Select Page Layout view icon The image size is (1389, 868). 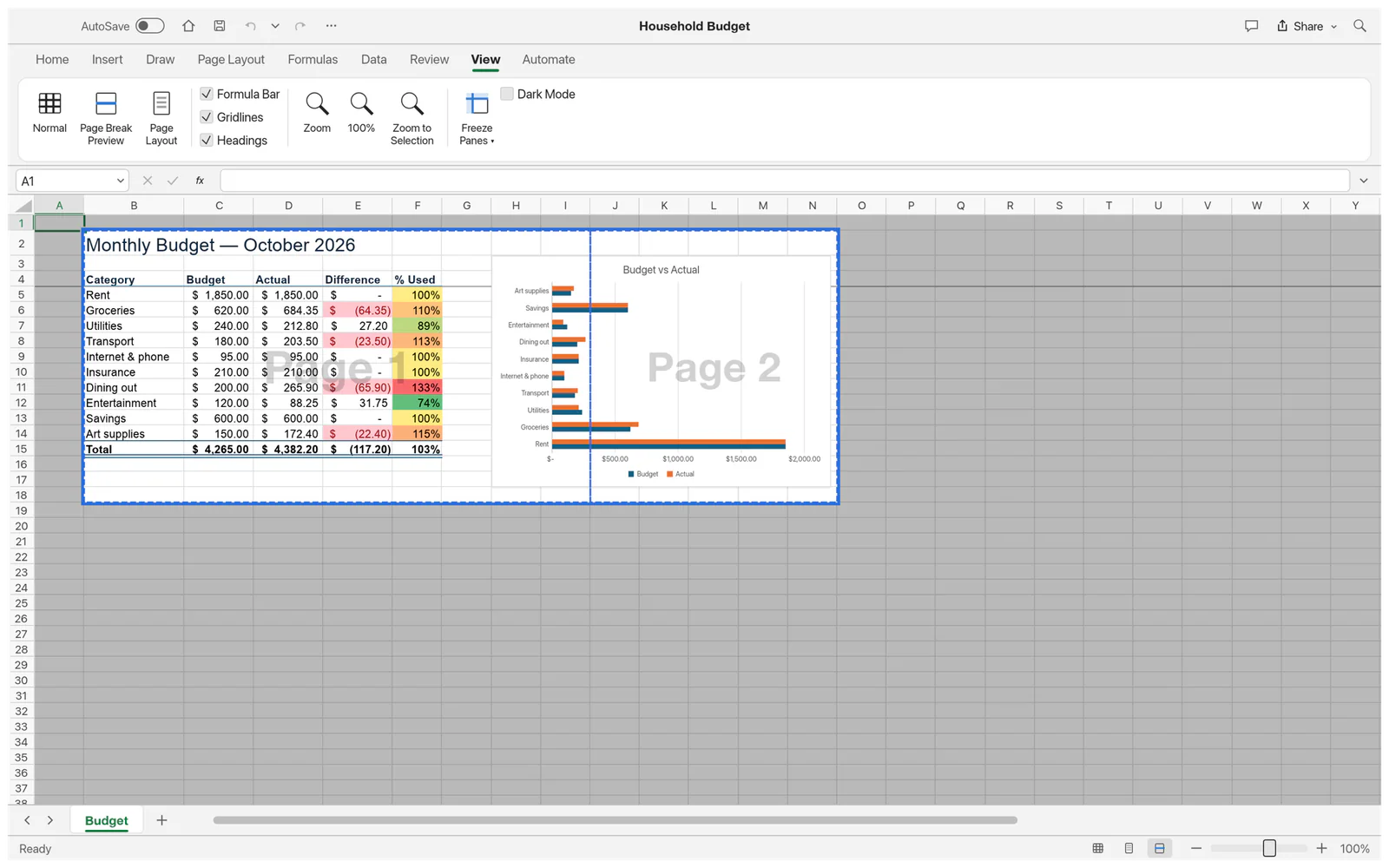click(161, 118)
